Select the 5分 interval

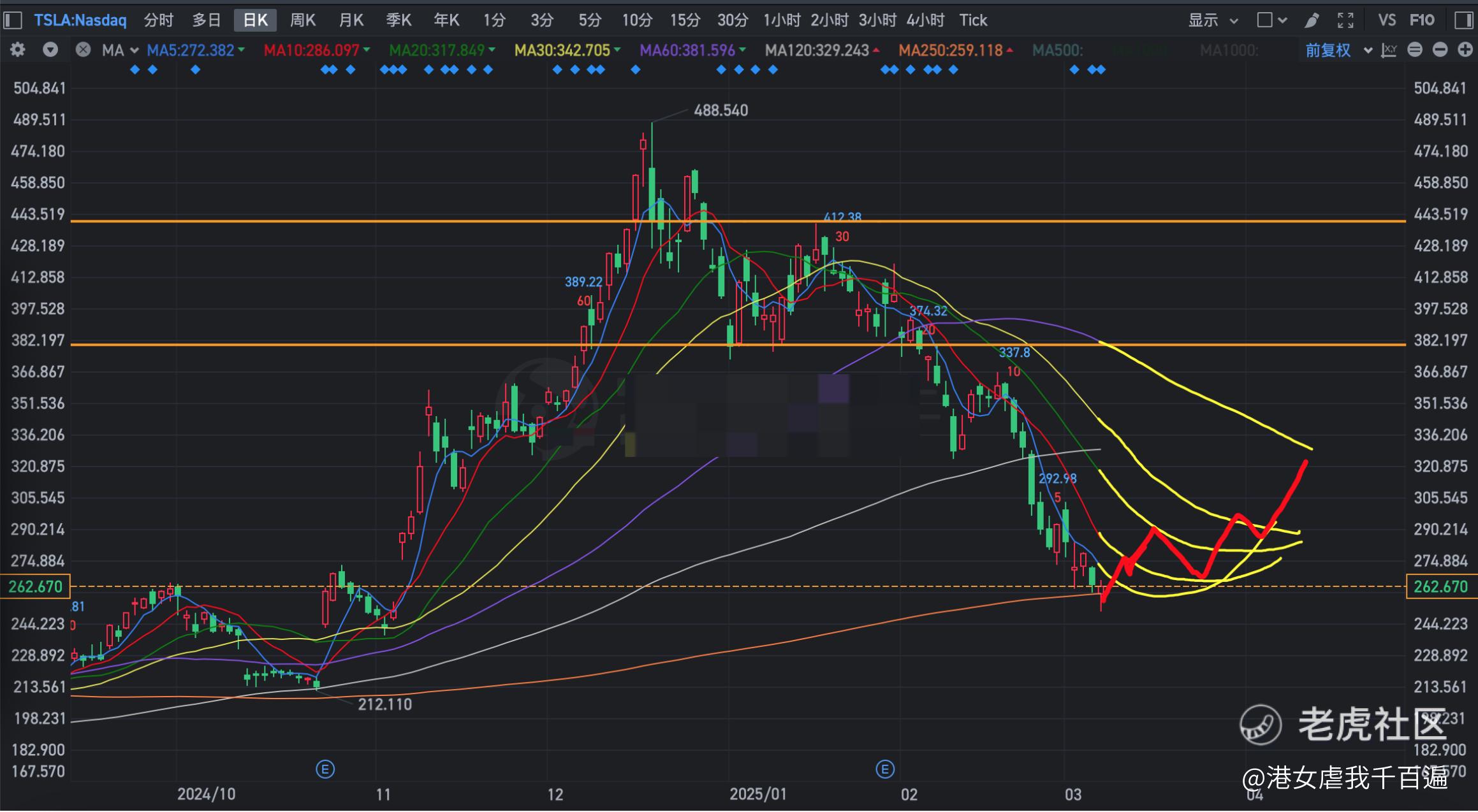[x=590, y=20]
